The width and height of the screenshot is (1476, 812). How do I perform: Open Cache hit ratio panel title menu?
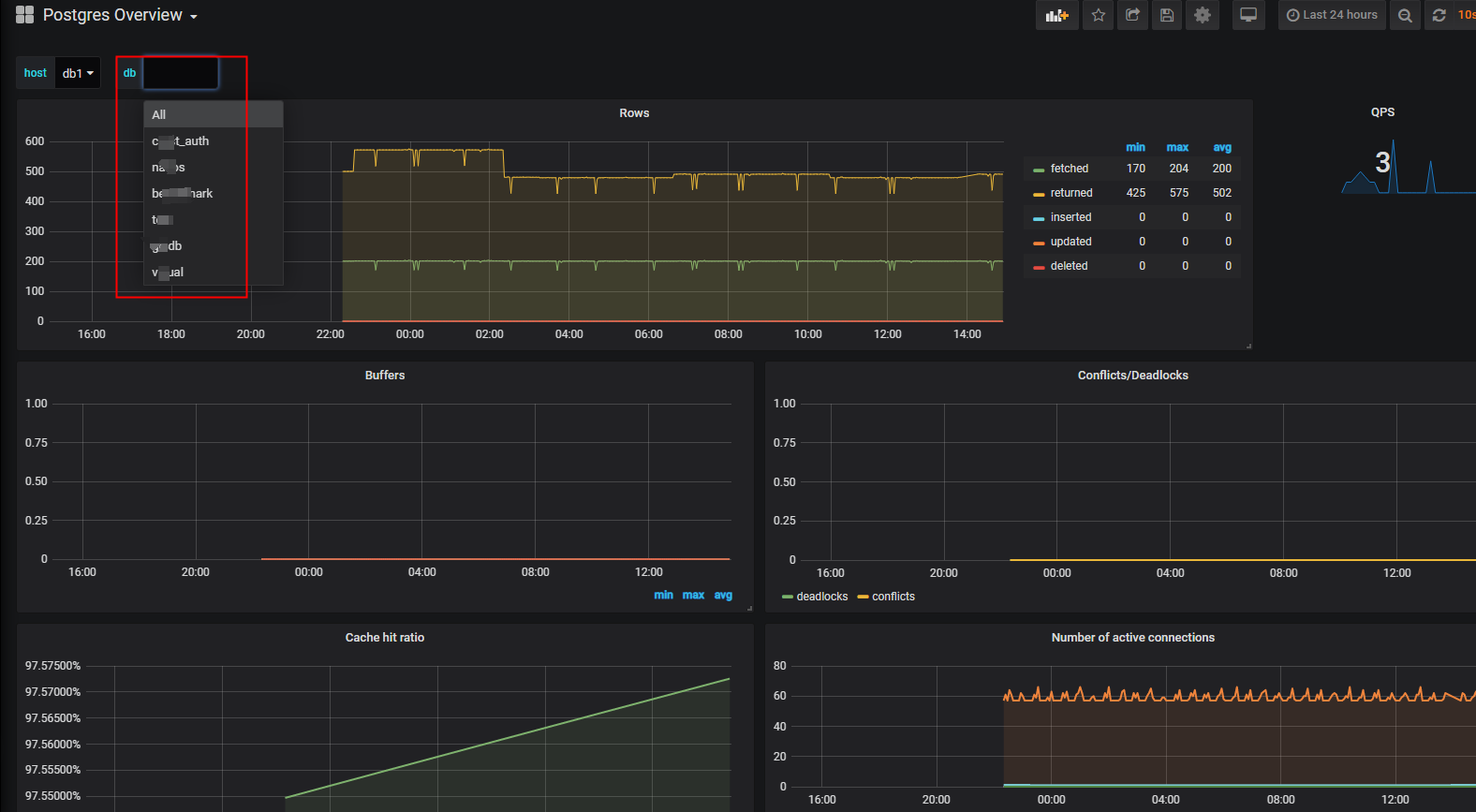385,638
